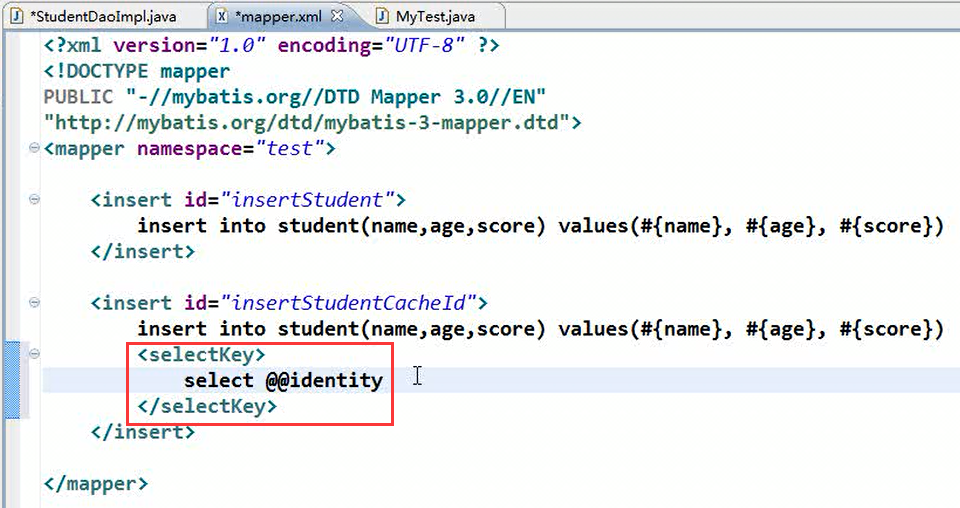
Task: Click the opening selectKey tag
Action: (201, 354)
